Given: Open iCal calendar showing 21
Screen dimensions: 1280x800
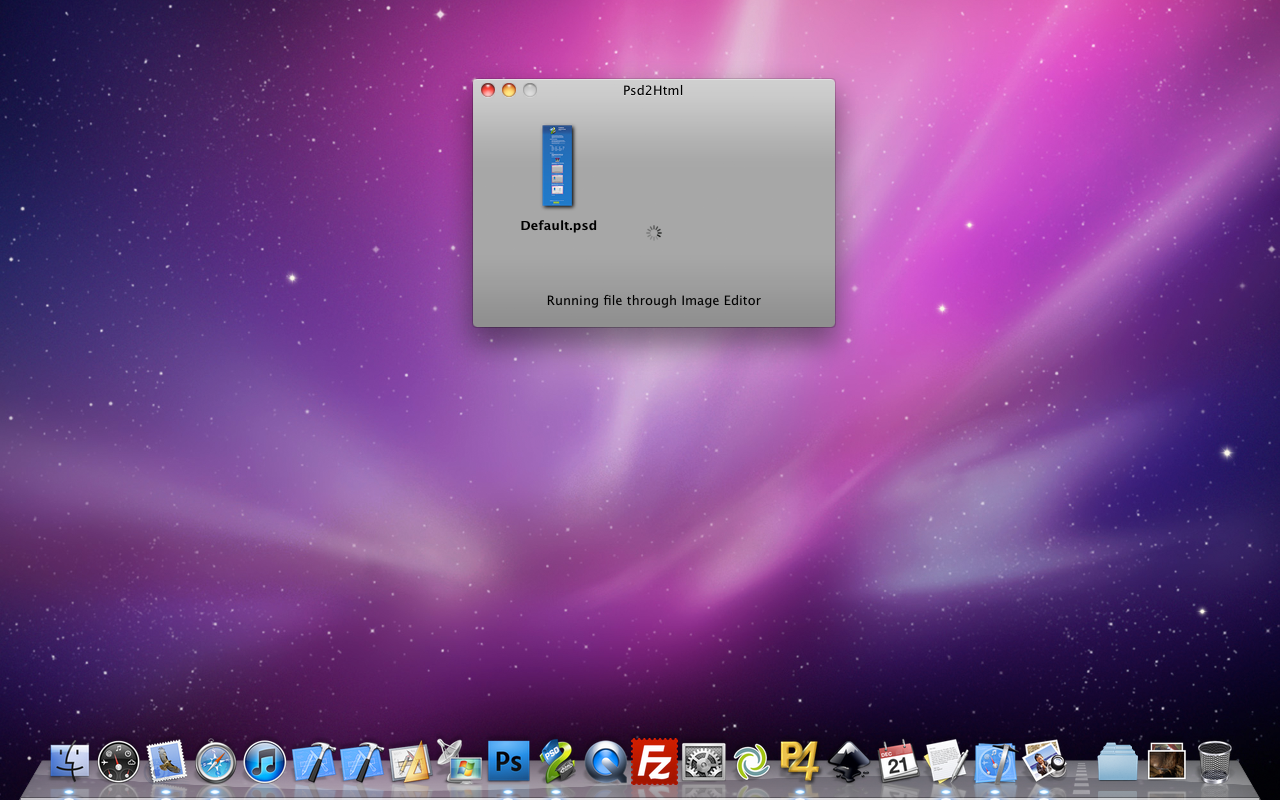Looking at the screenshot, I should [898, 762].
